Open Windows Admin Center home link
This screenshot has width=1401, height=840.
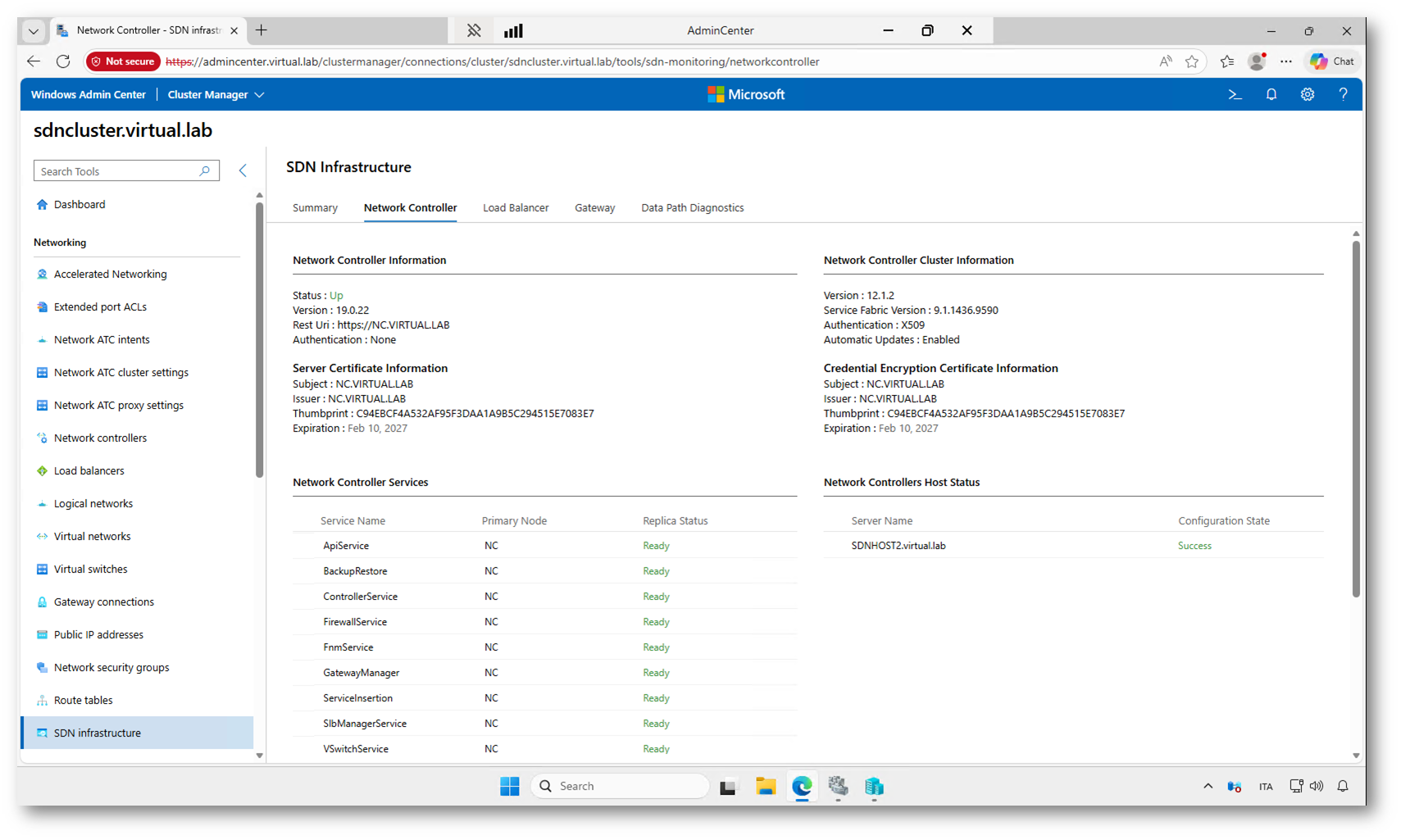[x=89, y=95]
